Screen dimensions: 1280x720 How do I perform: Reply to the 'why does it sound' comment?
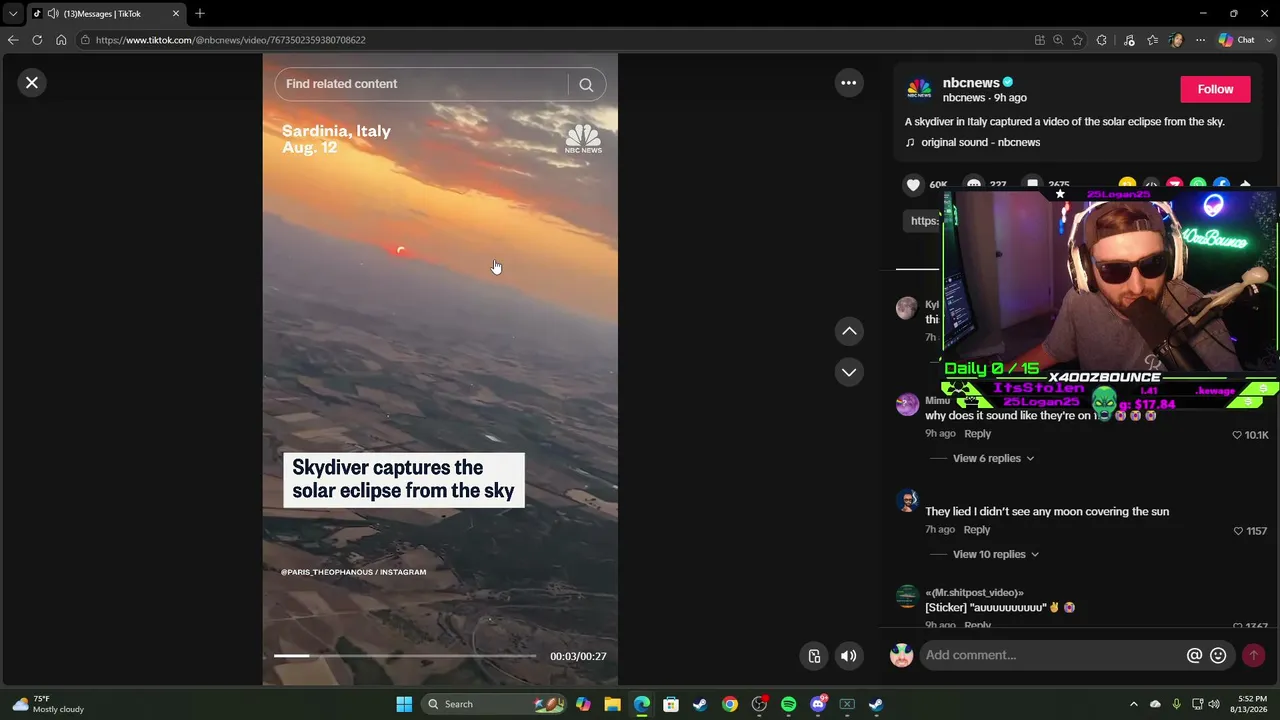pyautogui.click(x=977, y=434)
